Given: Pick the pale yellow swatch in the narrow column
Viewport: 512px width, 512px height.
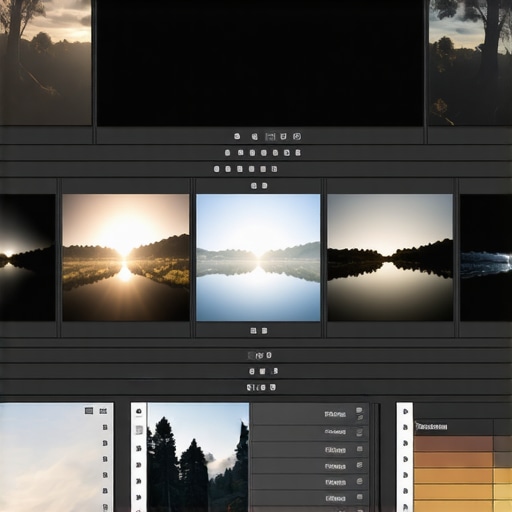Looking at the screenshot, I should (x=503, y=492).
